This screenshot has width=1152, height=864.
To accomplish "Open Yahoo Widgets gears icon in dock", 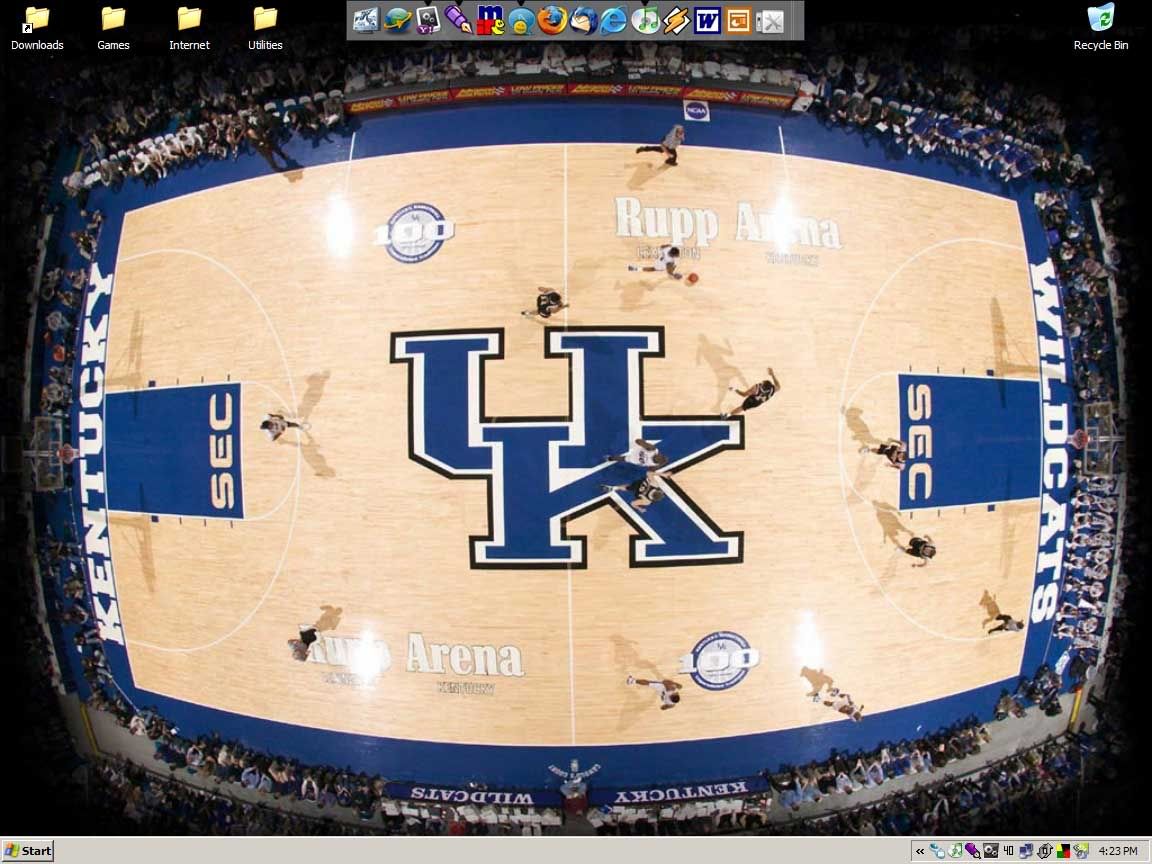I will click(428, 20).
